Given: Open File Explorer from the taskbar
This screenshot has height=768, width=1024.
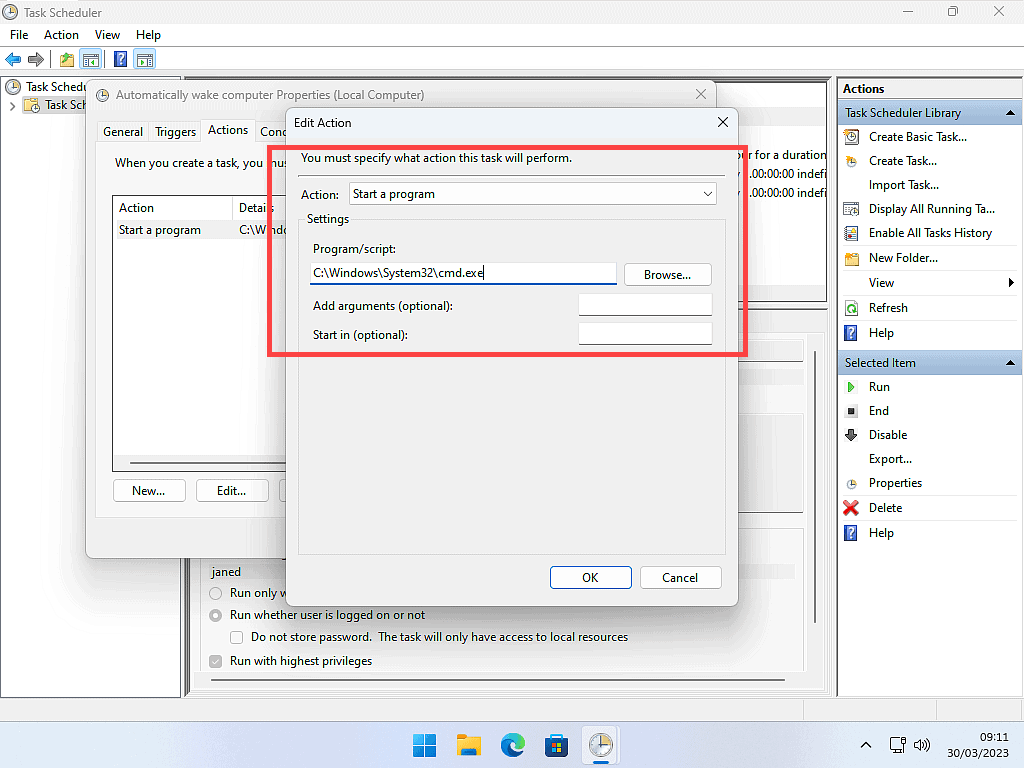Looking at the screenshot, I should tap(469, 745).
